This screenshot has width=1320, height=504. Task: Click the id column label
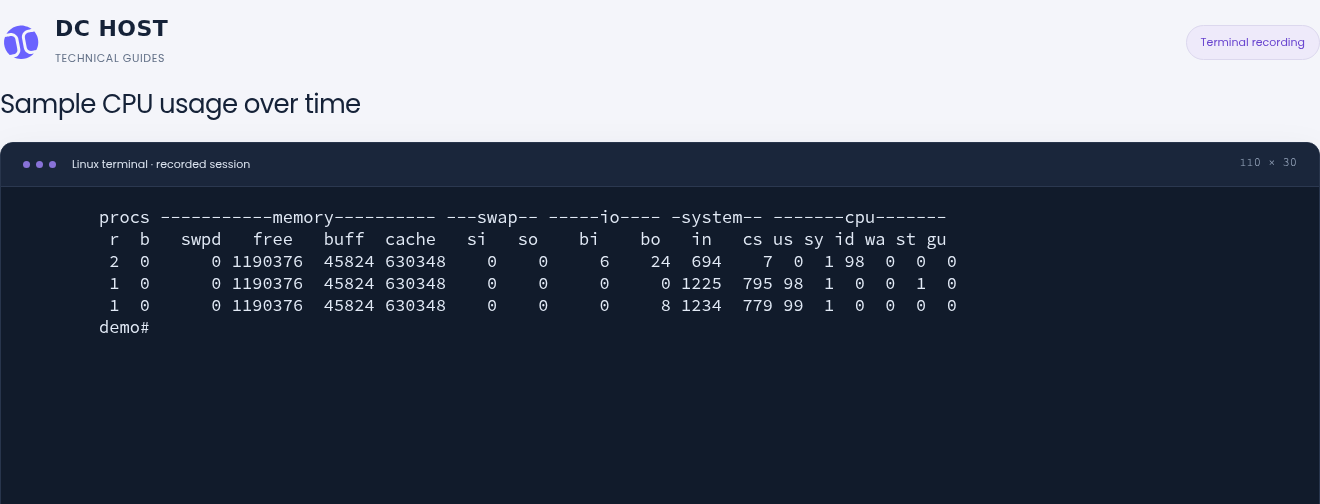coord(844,239)
